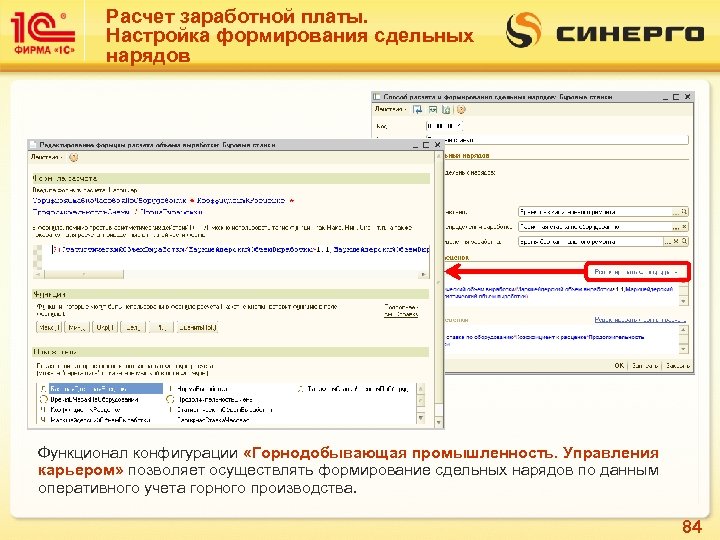The image size is (720, 540).
Task: Open Редактировать формулу dropdown button
Action: coord(638,272)
